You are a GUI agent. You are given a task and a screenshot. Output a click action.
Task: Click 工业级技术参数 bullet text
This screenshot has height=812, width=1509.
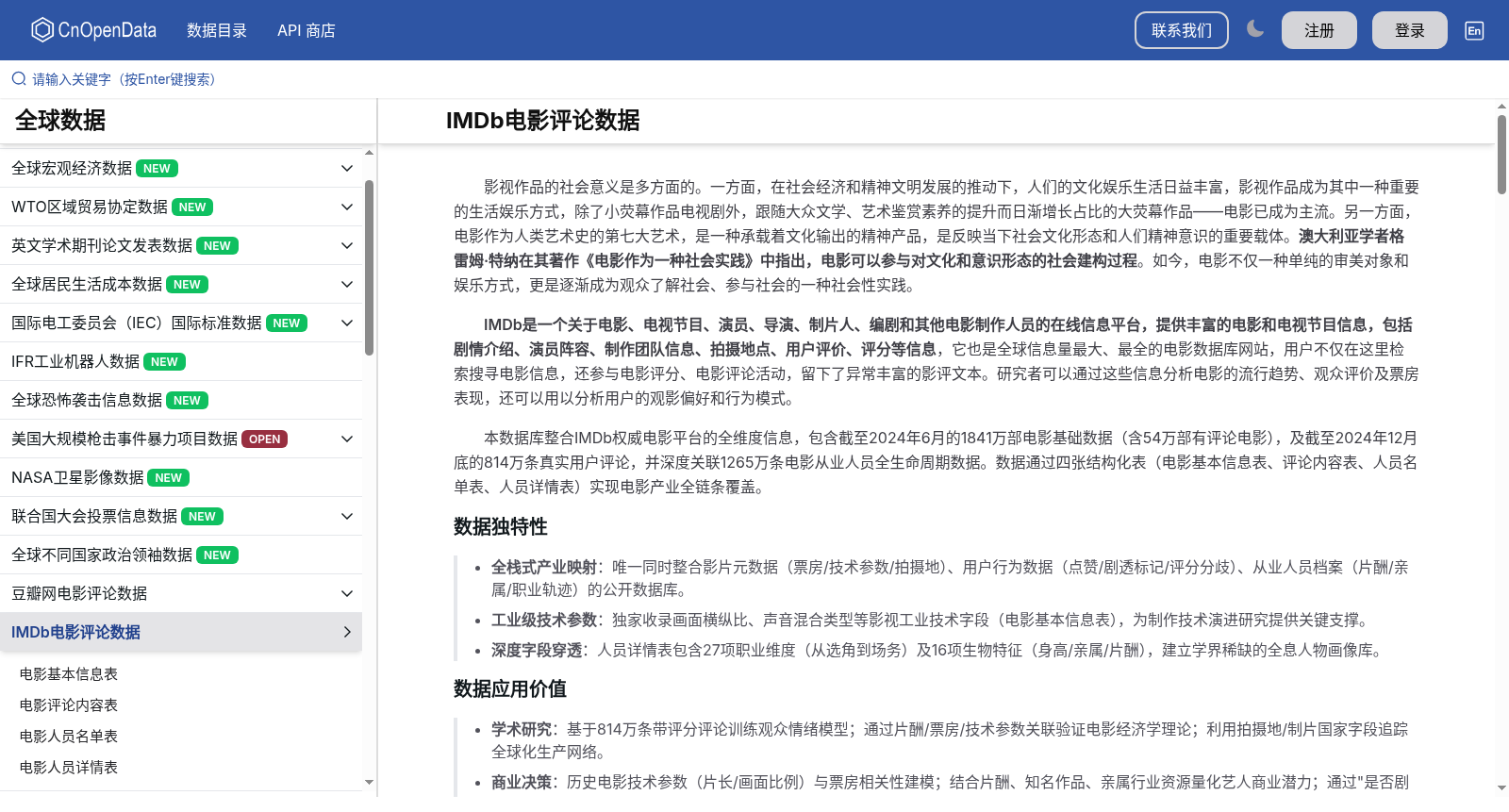click(544, 620)
